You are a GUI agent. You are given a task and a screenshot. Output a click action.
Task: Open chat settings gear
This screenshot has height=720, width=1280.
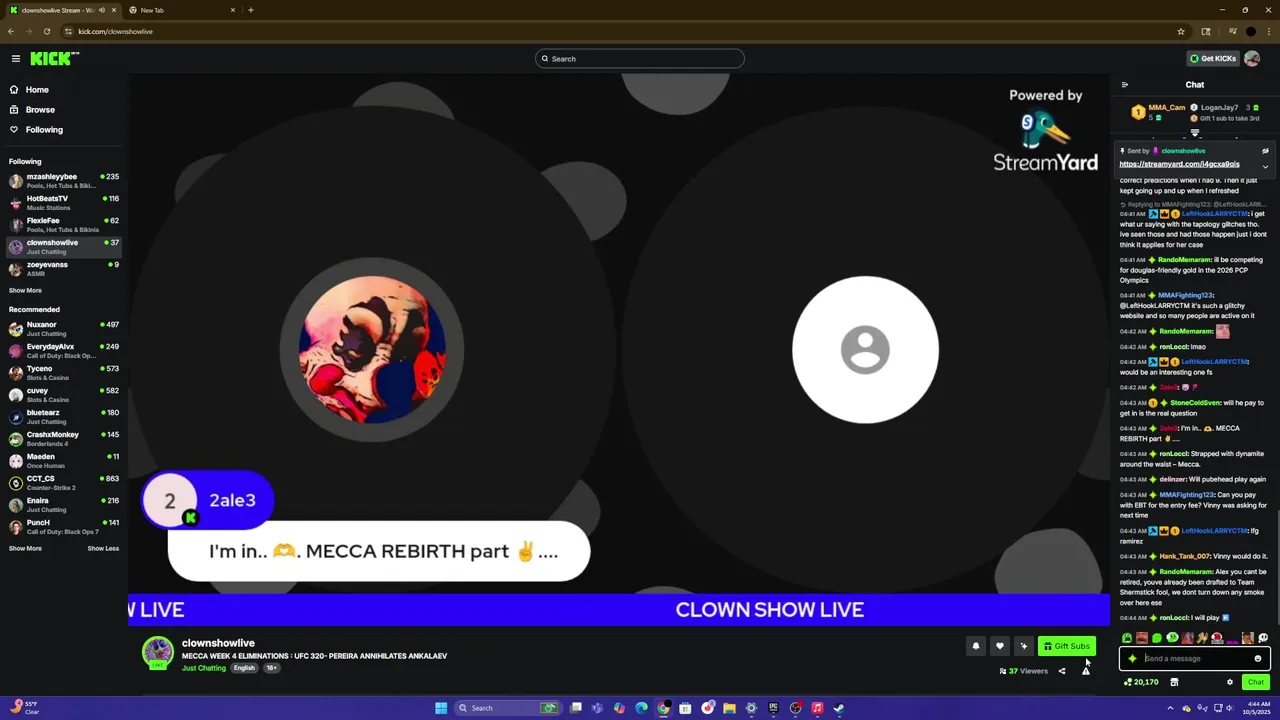1230,682
